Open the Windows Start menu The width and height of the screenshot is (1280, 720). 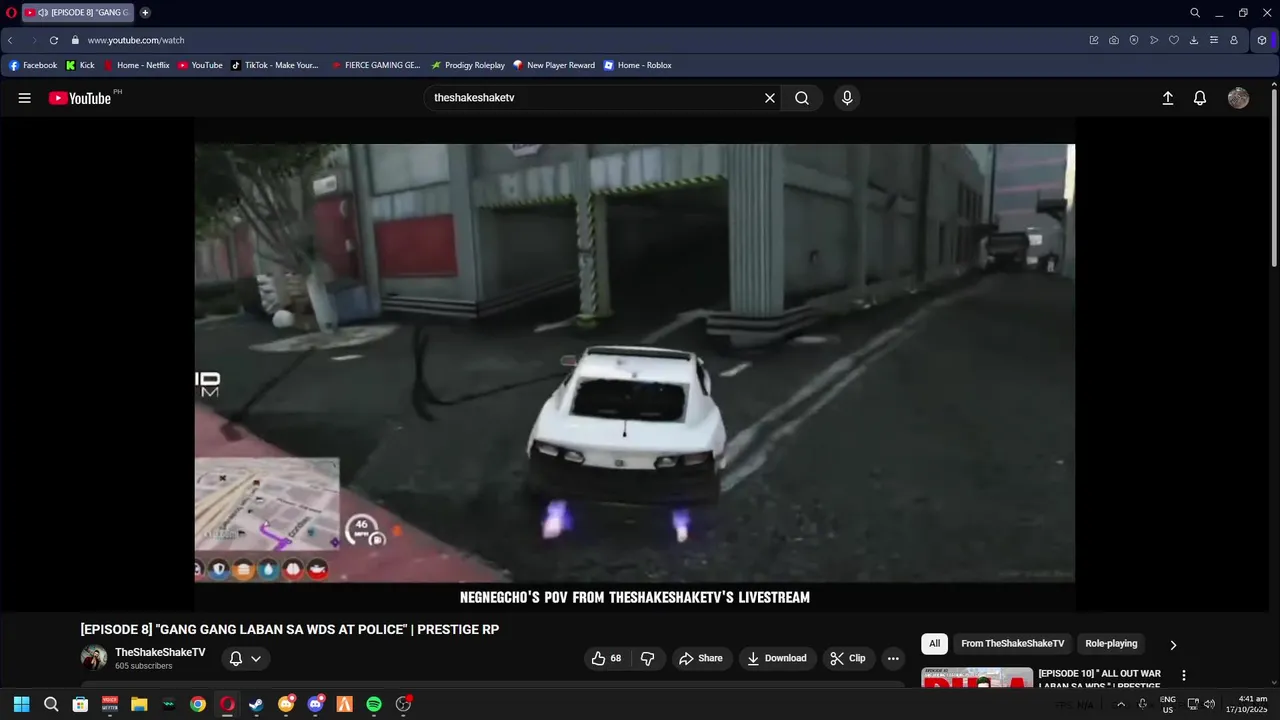[x=21, y=704]
